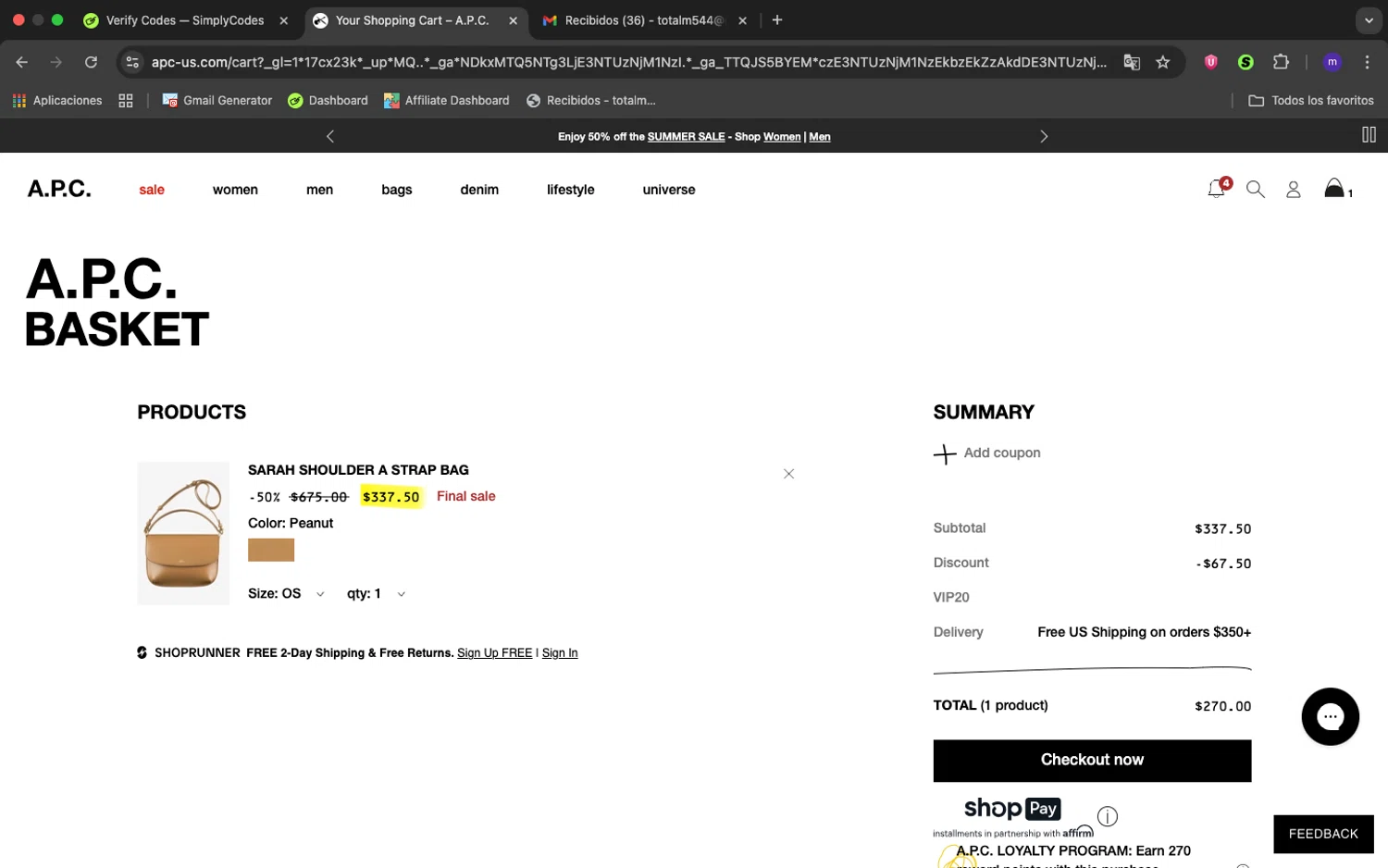The image size is (1388, 868).
Task: Open the denim menu
Action: (479, 190)
